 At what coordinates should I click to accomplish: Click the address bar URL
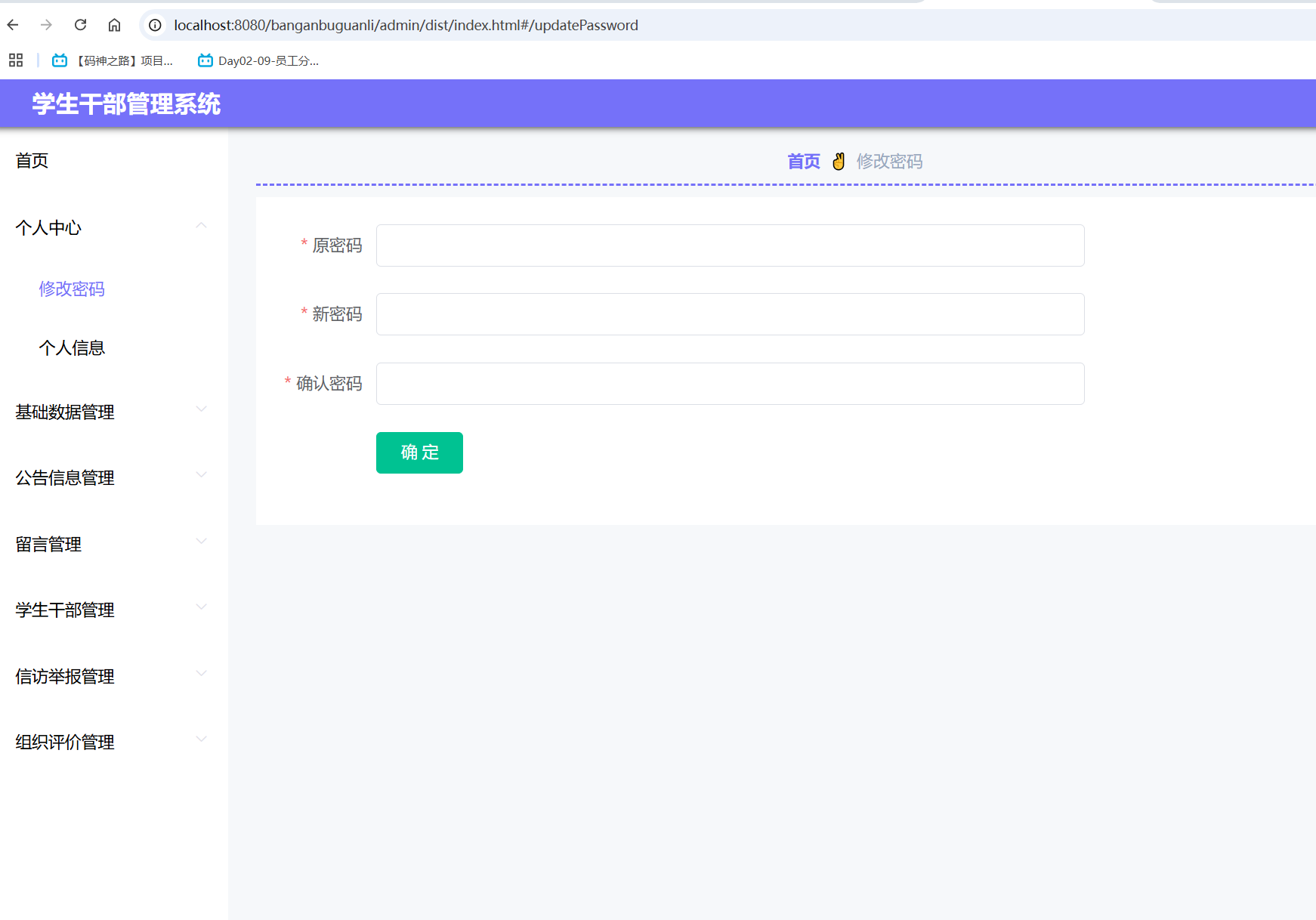406,25
